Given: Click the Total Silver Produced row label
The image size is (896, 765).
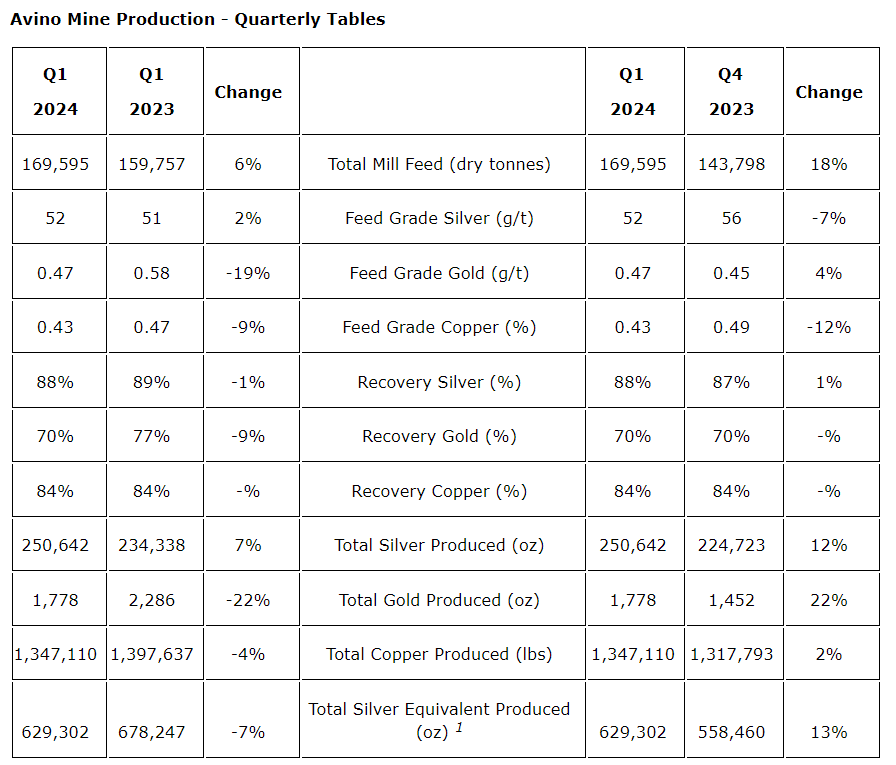Looking at the screenshot, I should coord(439,545).
